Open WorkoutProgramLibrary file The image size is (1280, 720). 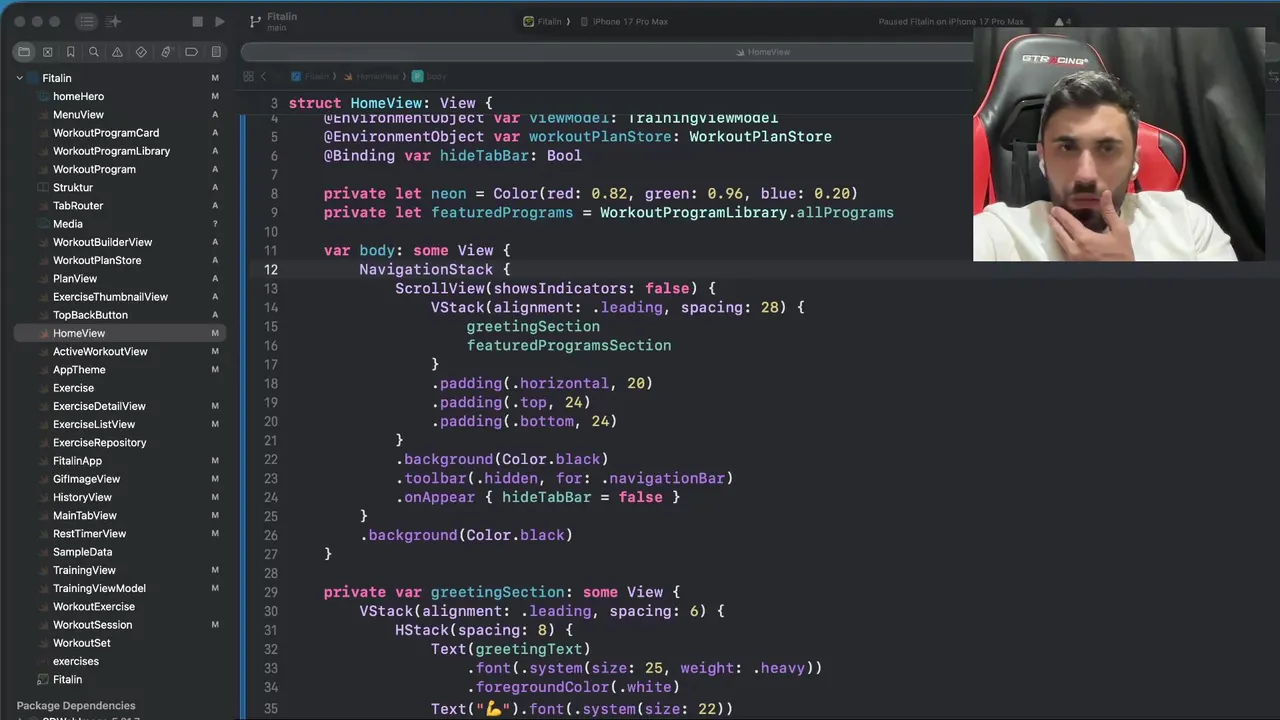(x=111, y=151)
